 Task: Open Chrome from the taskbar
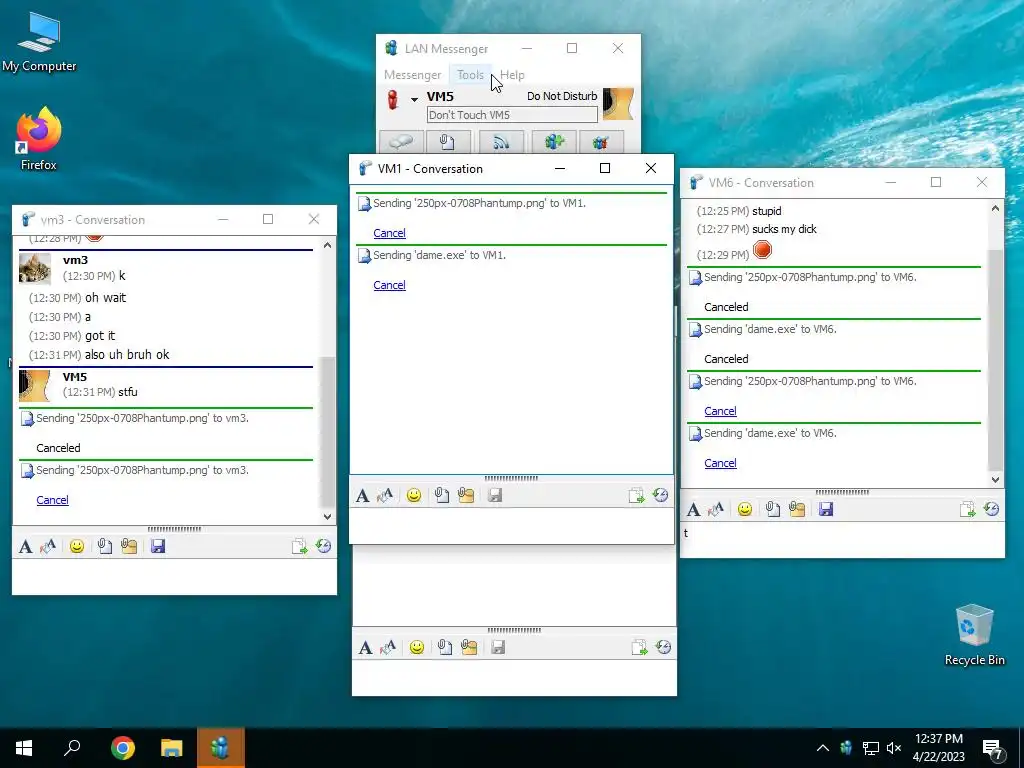tap(122, 748)
